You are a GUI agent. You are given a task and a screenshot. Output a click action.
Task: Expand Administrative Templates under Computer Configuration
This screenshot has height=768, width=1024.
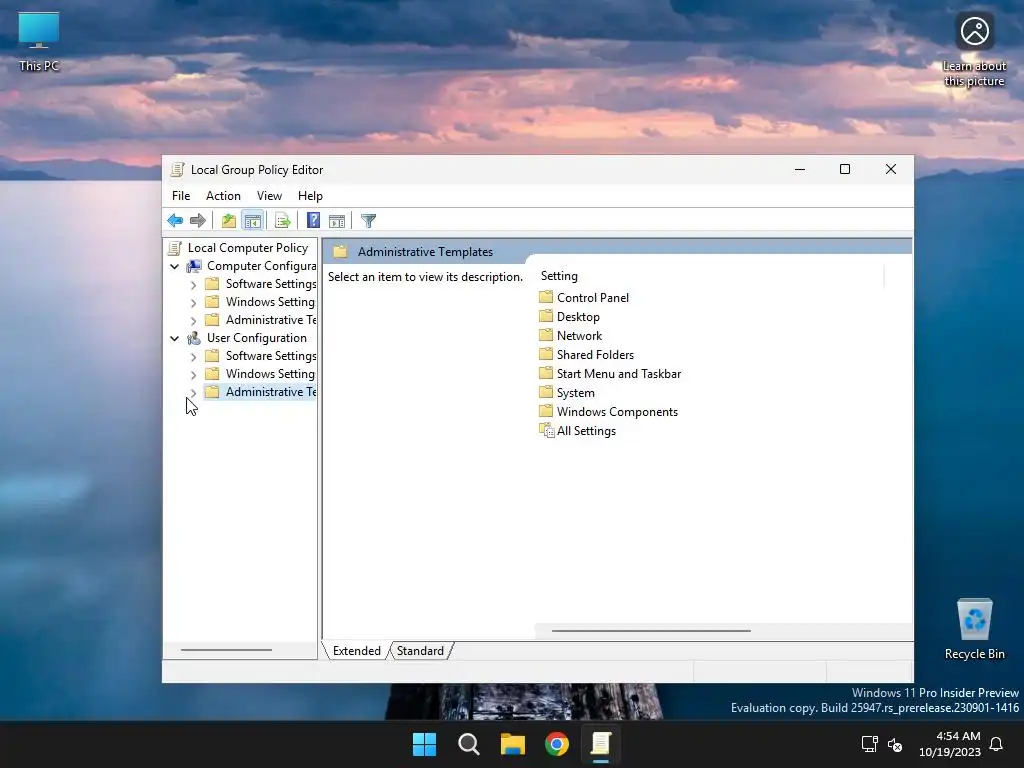click(x=193, y=321)
